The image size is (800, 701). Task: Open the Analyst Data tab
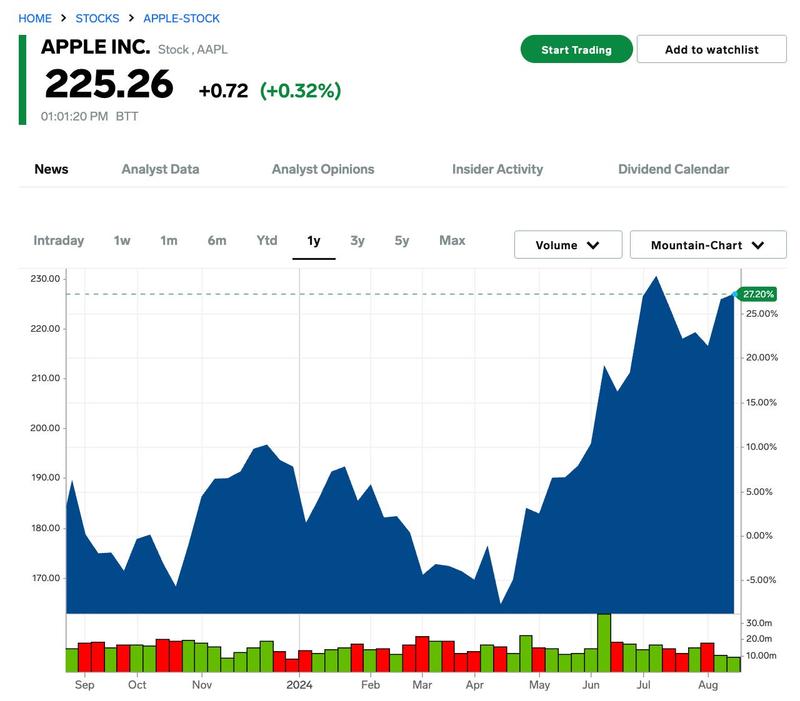click(x=160, y=169)
